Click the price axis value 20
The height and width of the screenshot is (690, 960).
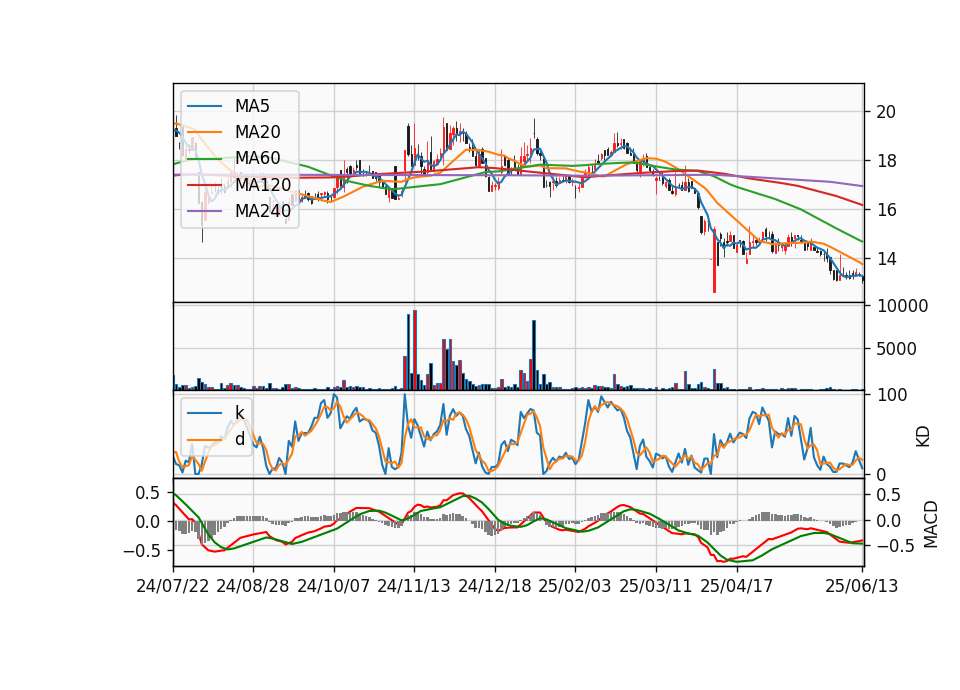[x=886, y=112]
